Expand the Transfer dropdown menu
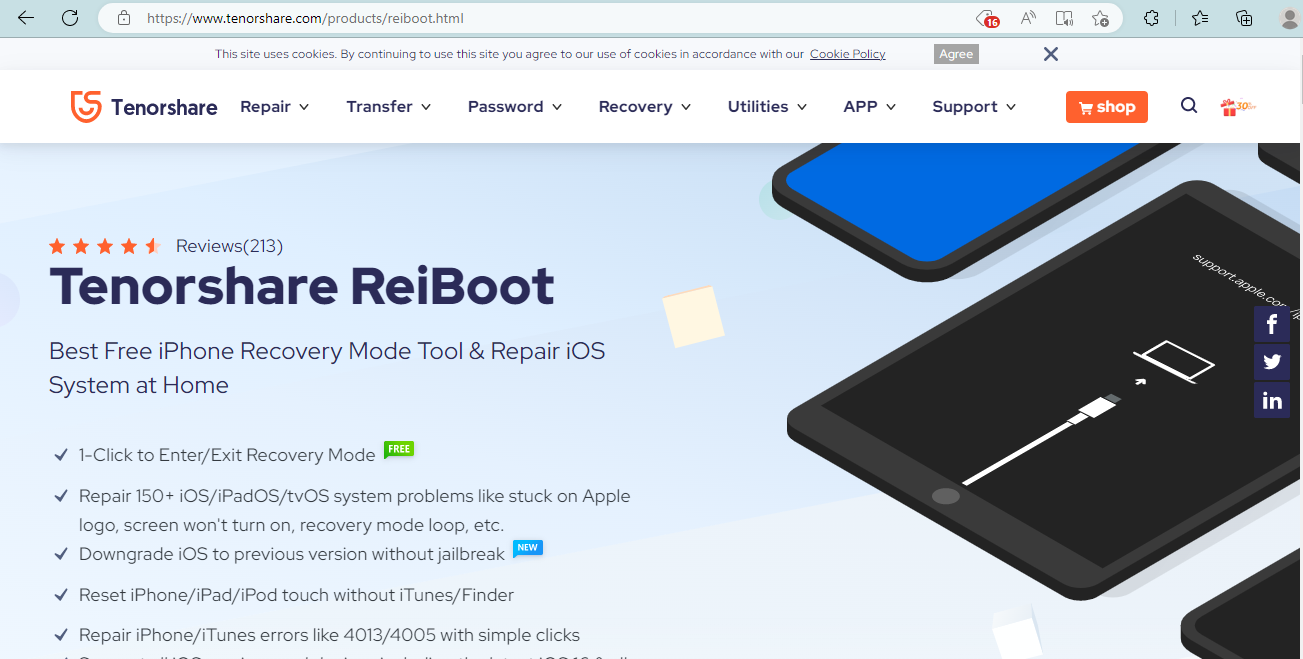The height and width of the screenshot is (659, 1303). click(389, 106)
